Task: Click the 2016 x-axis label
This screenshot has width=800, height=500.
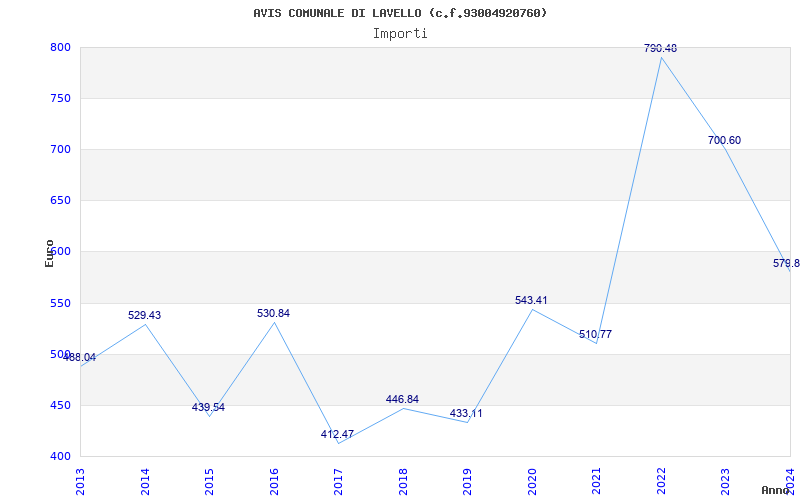Action: click(x=274, y=482)
